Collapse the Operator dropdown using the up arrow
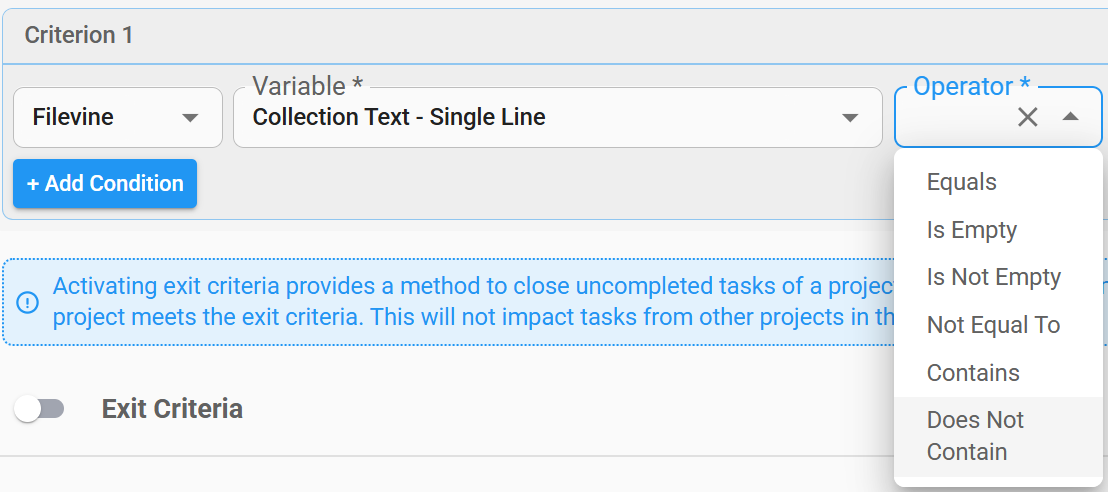The height and width of the screenshot is (492, 1108). pyautogui.click(x=1070, y=117)
